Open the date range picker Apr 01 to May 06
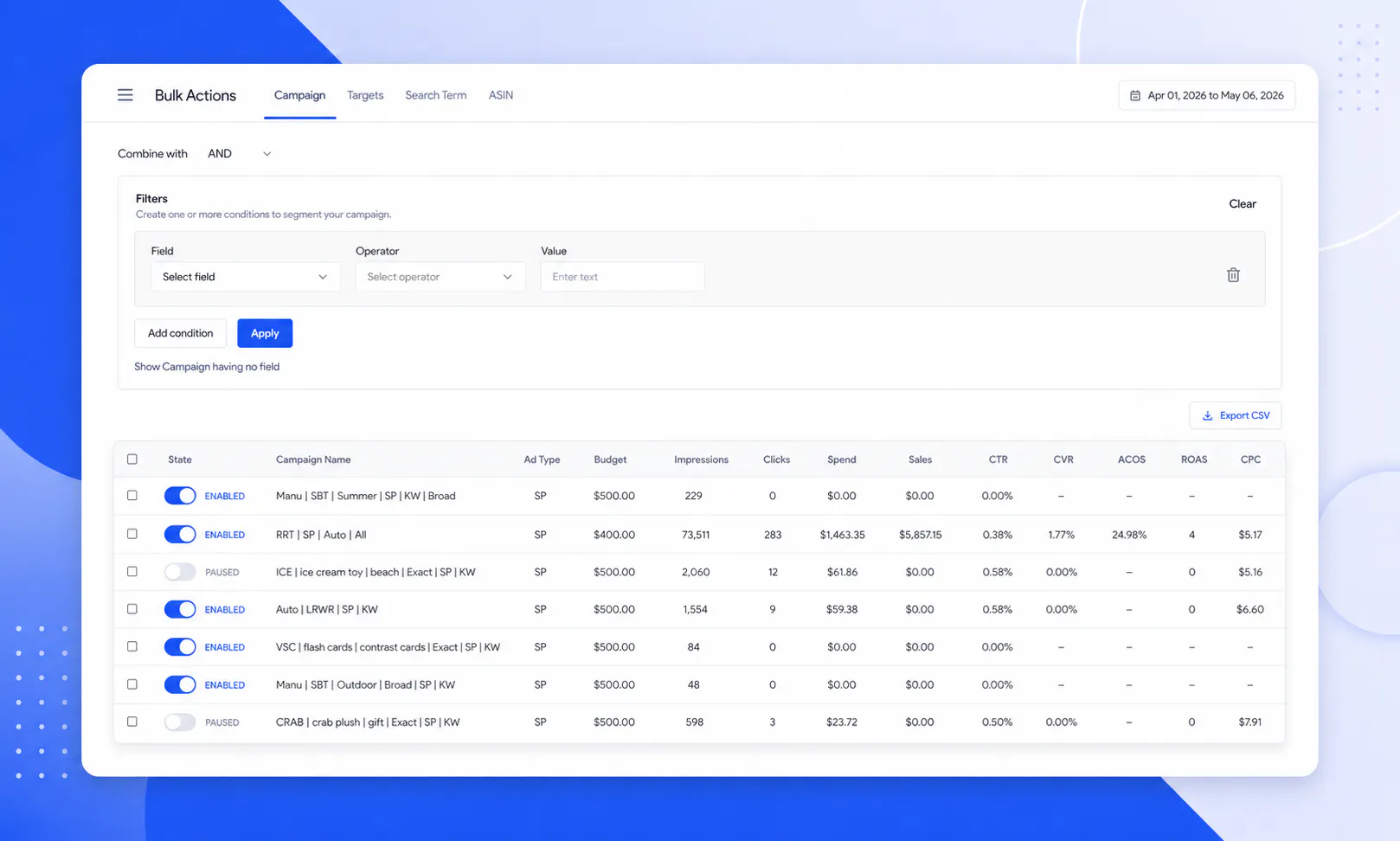This screenshot has height=841, width=1400. [1206, 96]
